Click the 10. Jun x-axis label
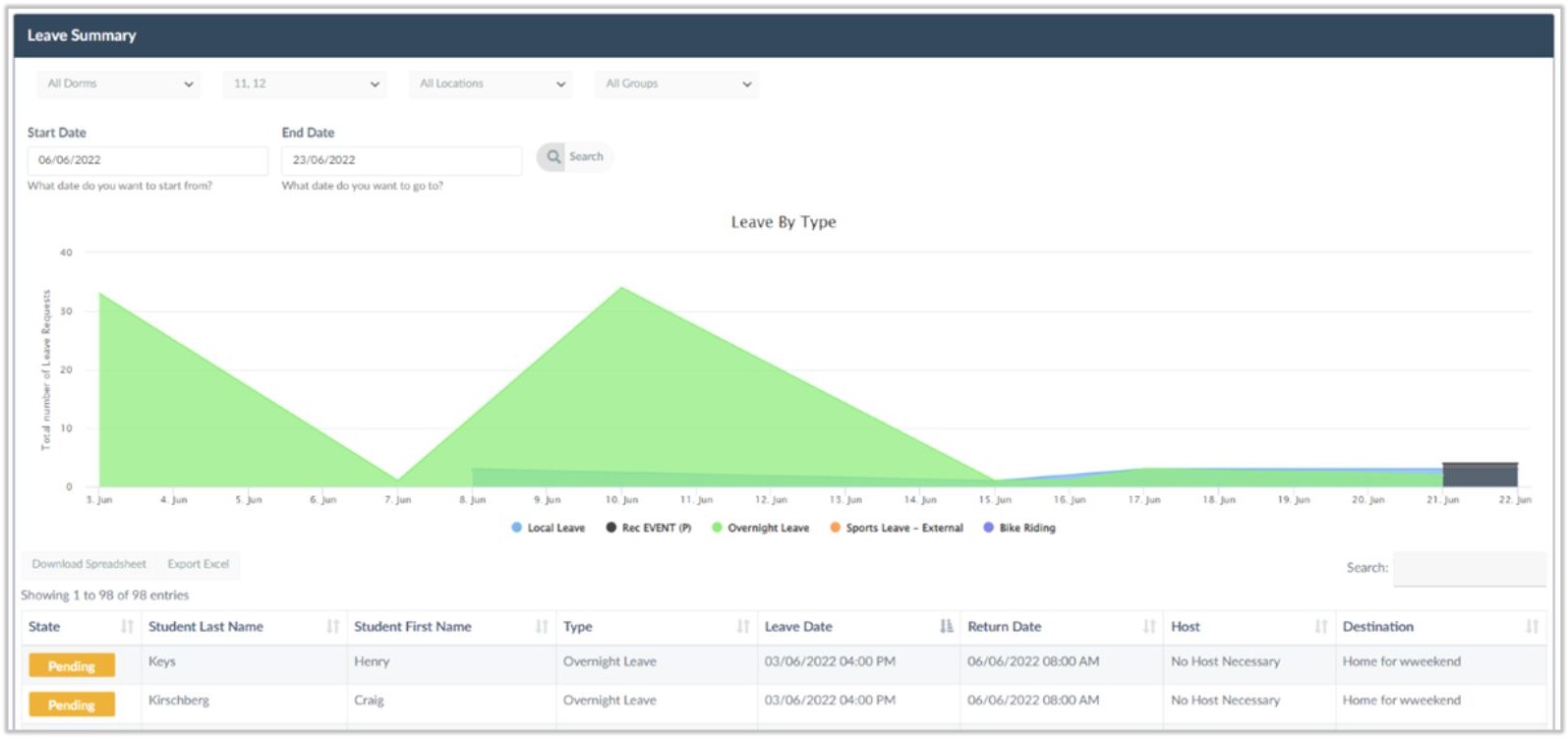Screen dimensions: 1568x738 621,500
